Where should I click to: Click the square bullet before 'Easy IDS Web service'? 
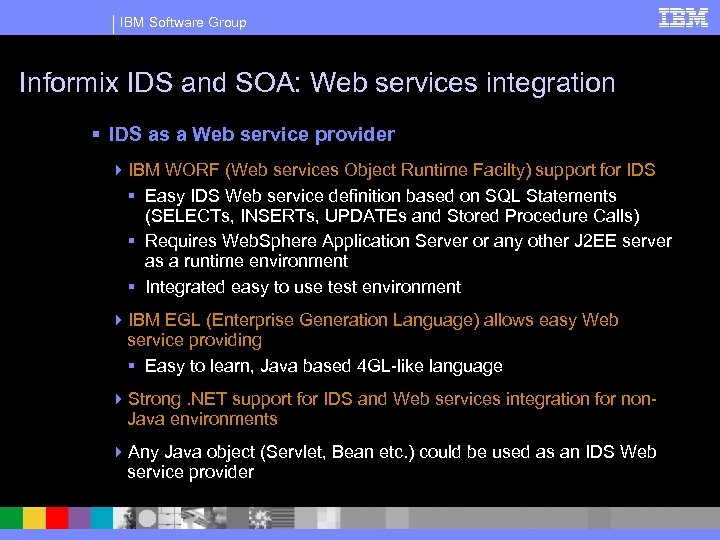(132, 196)
